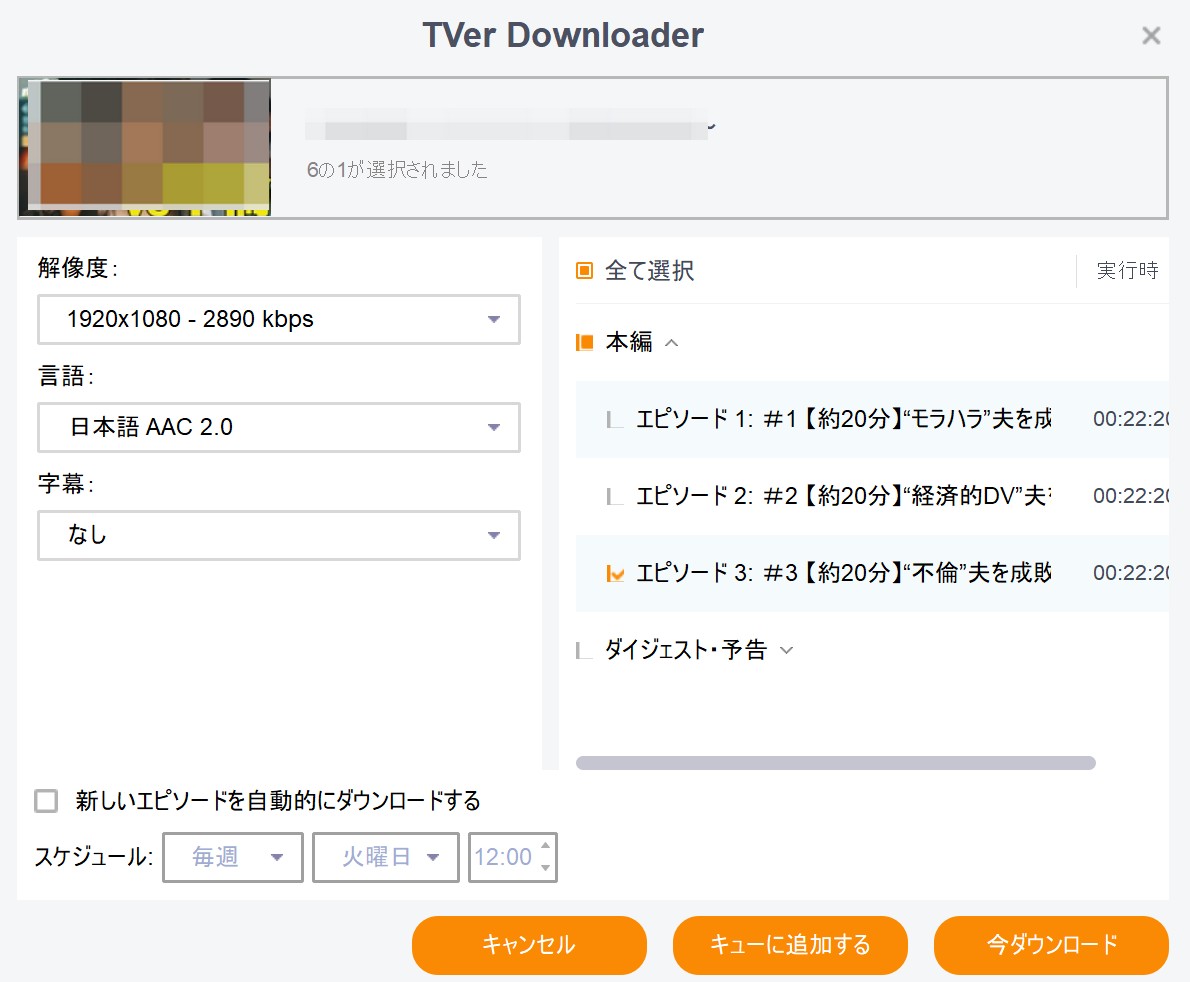Open the 毎週 schedule frequency dropdown
1190x982 pixels.
coord(233,858)
